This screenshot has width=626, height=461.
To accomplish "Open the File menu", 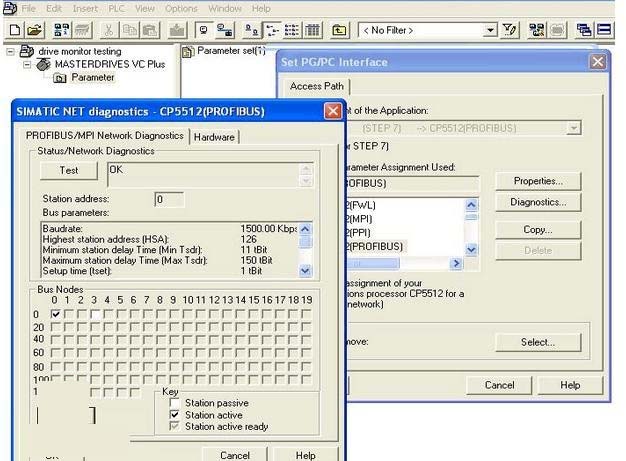I will point(29,8).
